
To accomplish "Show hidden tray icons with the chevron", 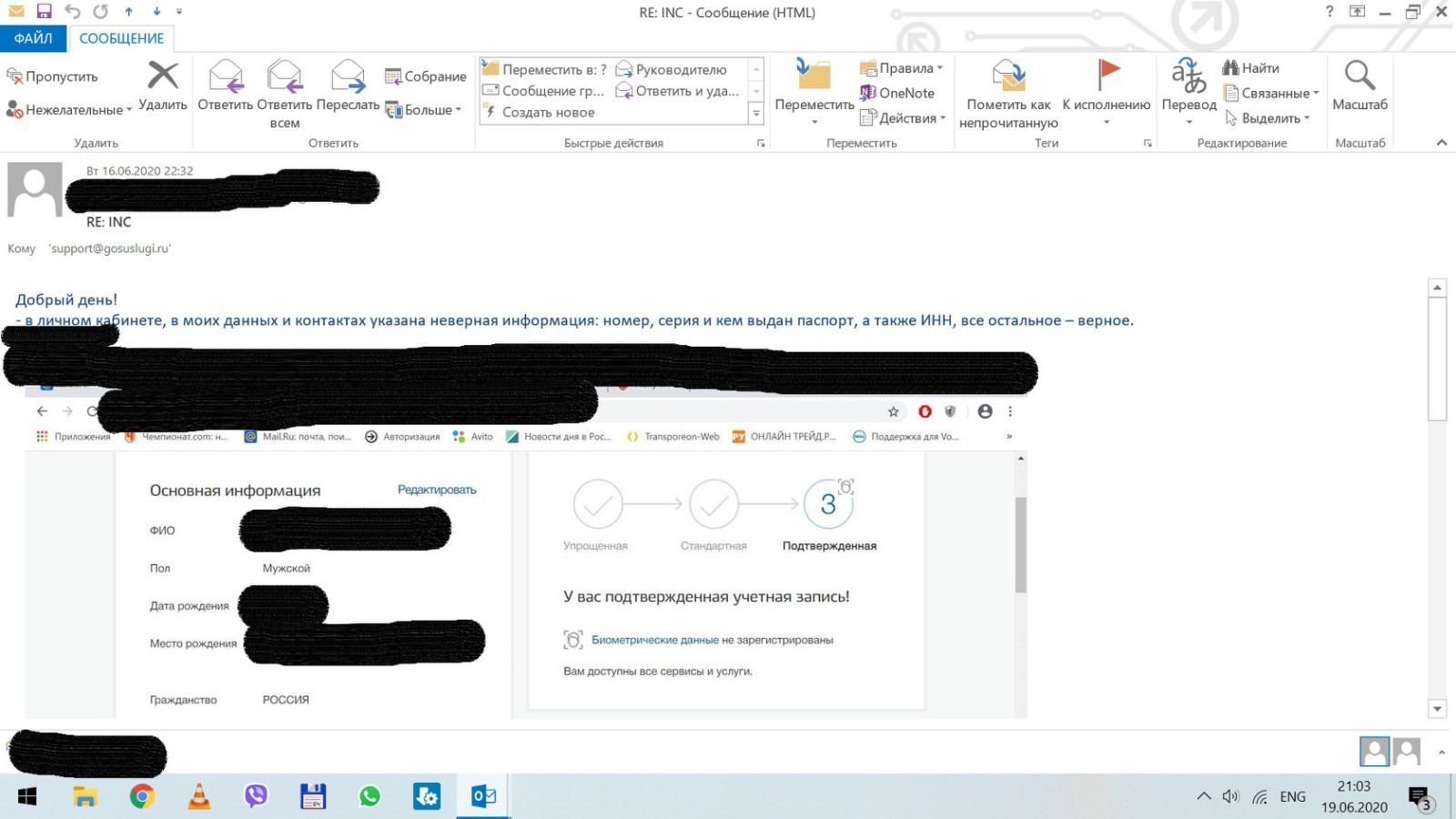I will (1204, 797).
